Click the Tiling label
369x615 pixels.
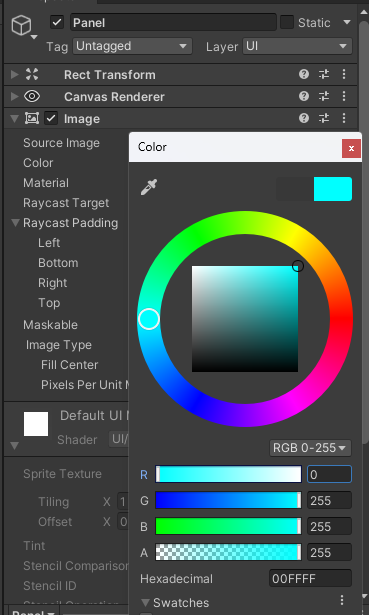[53, 502]
